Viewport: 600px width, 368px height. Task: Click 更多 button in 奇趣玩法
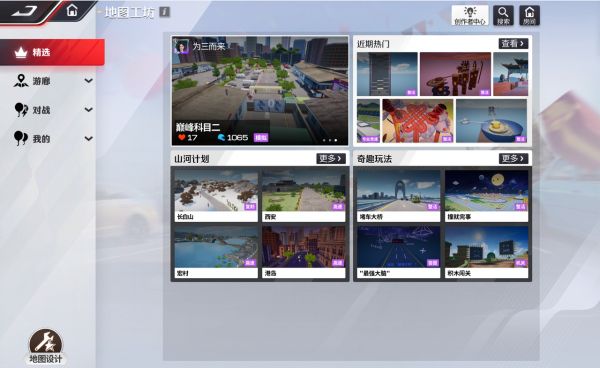(x=513, y=158)
